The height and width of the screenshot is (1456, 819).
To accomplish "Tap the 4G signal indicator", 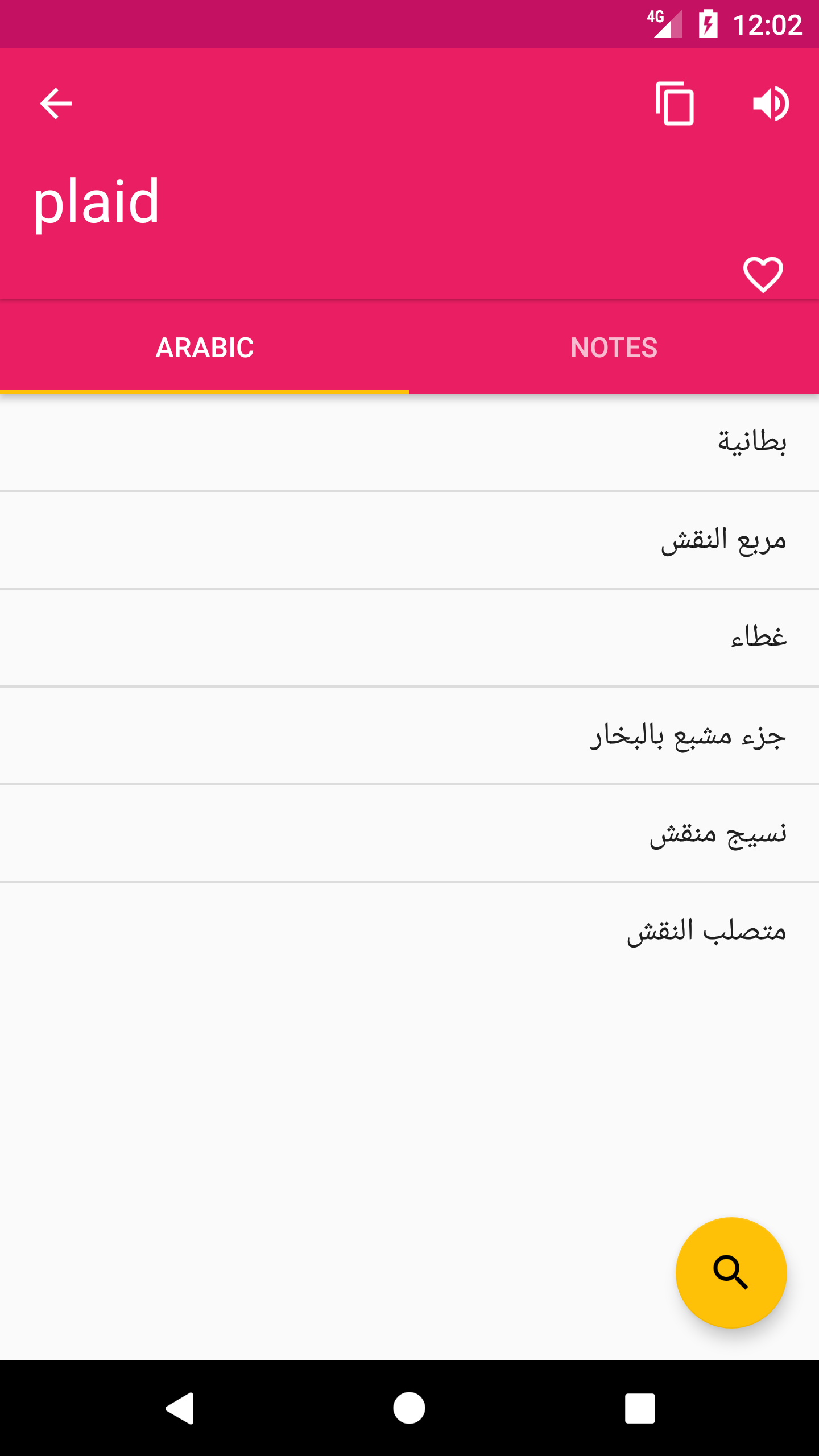I will [x=664, y=24].
